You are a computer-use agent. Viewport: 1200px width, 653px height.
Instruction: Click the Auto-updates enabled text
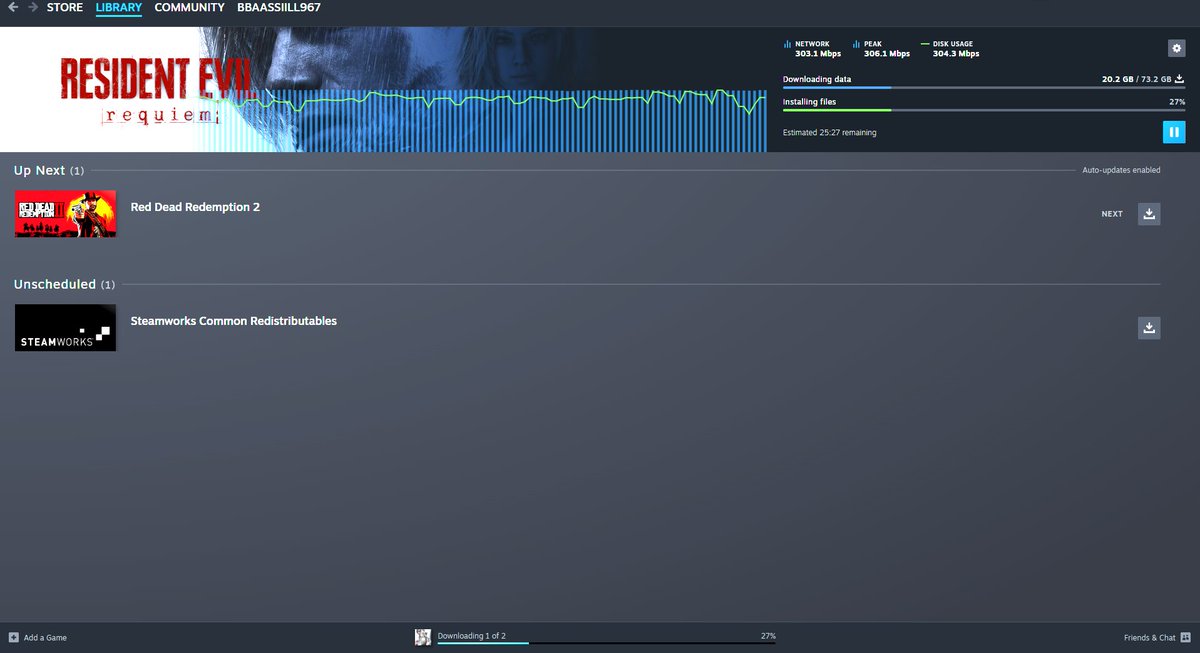click(x=1121, y=170)
